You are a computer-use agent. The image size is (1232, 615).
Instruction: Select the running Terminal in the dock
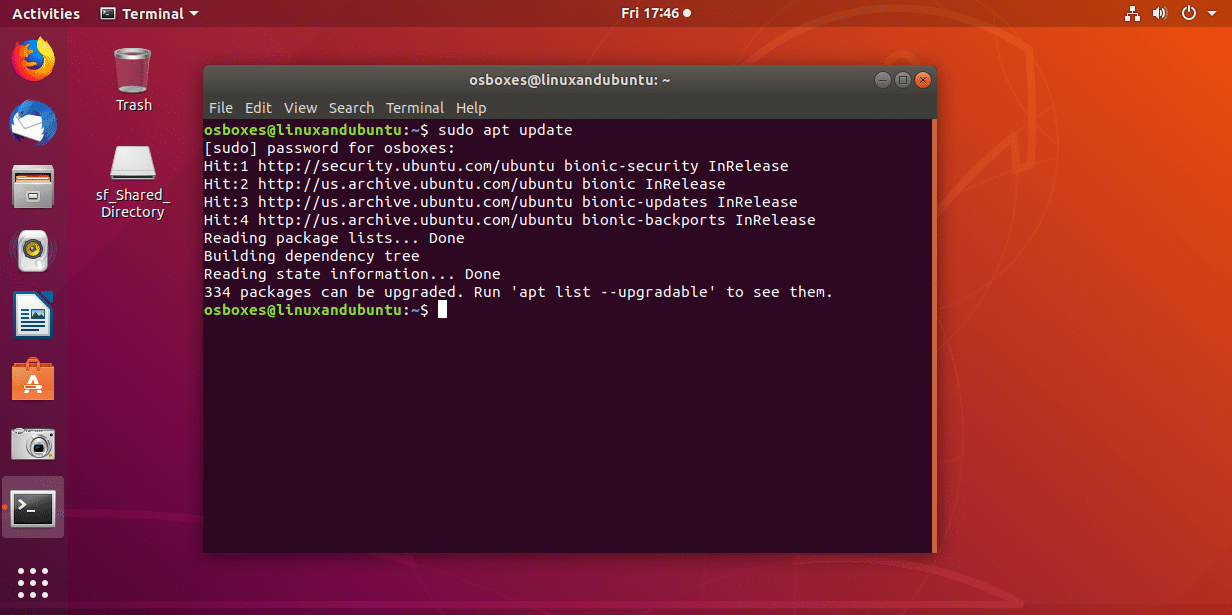pos(33,508)
